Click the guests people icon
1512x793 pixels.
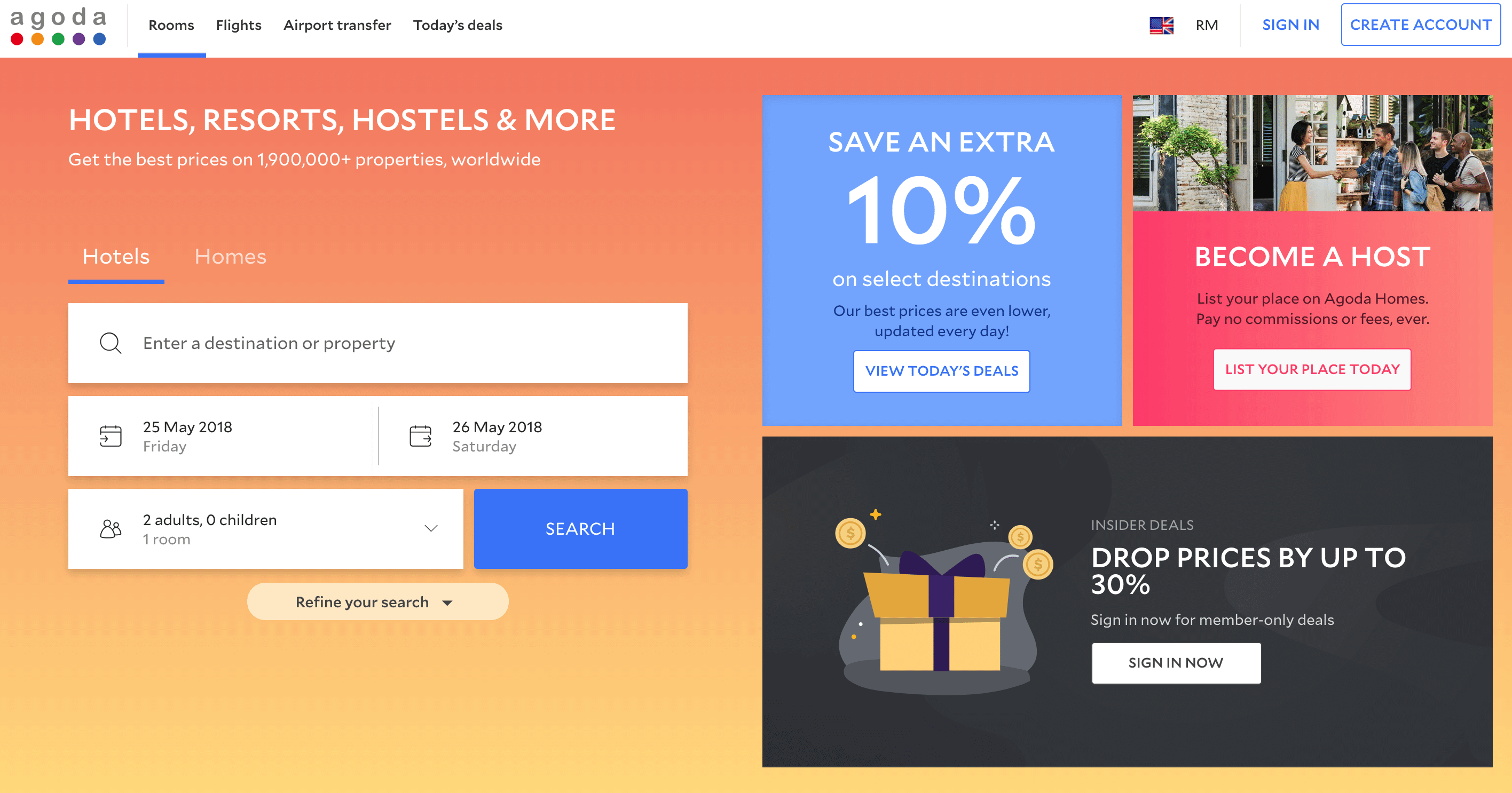tap(111, 528)
